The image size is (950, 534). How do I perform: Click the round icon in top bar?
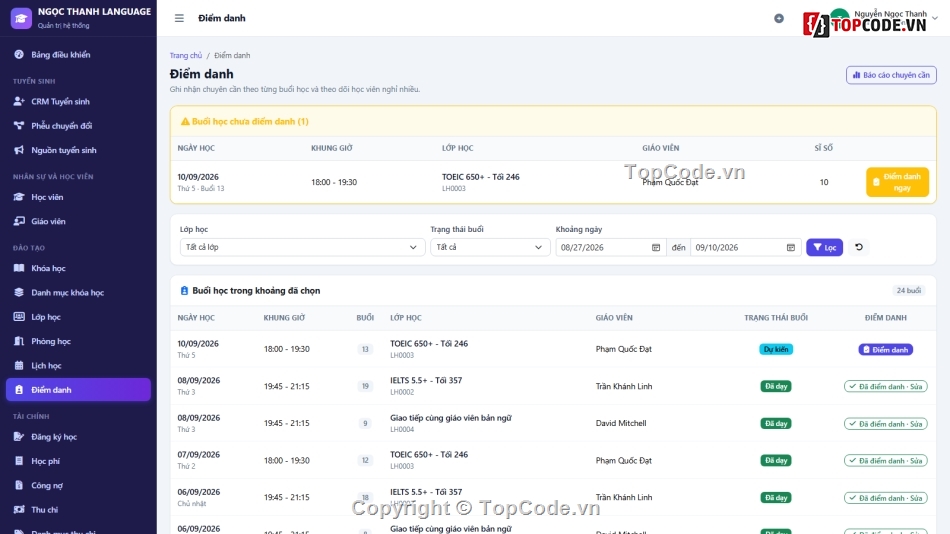click(779, 18)
